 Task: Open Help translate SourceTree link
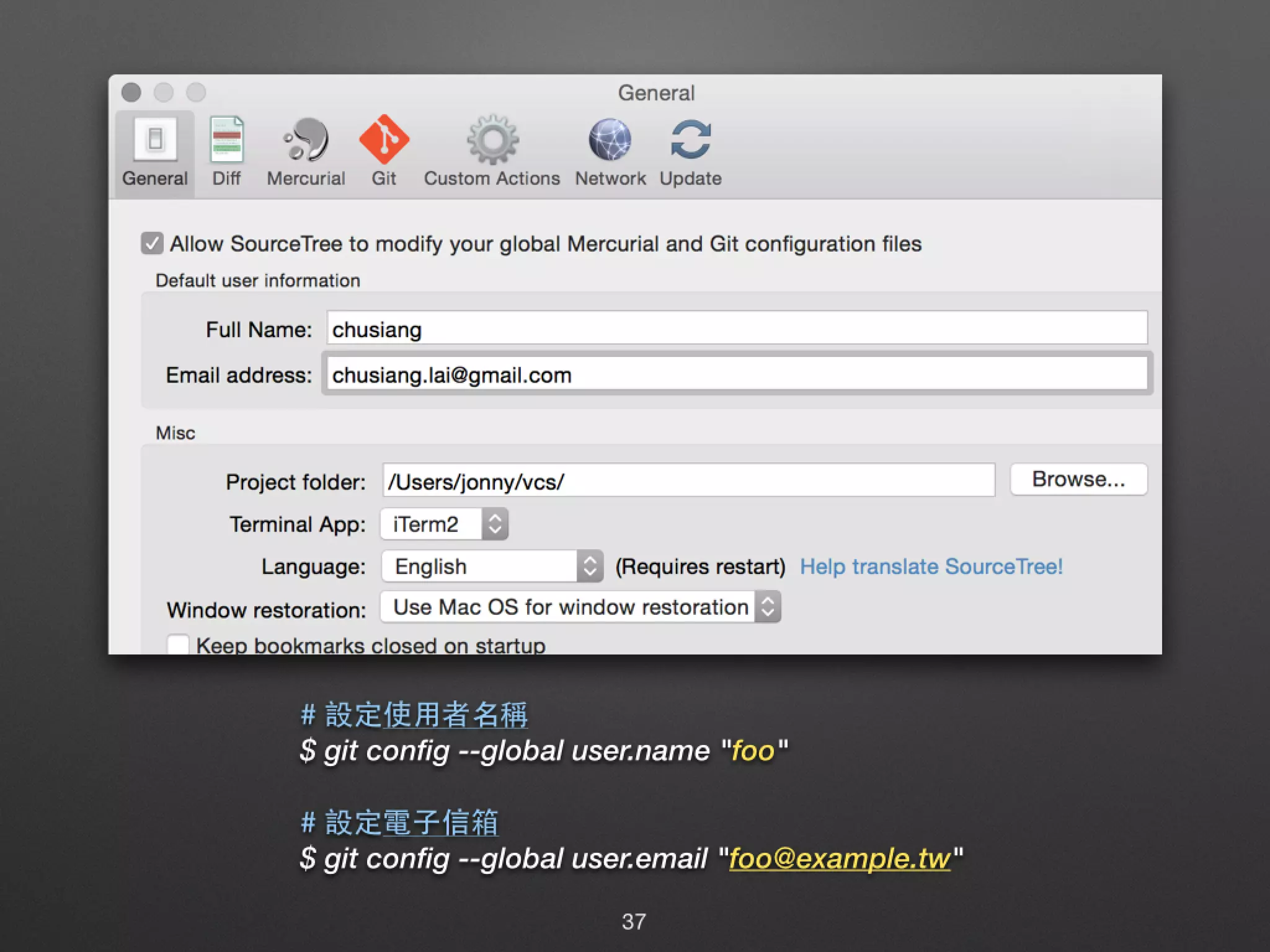tap(931, 566)
